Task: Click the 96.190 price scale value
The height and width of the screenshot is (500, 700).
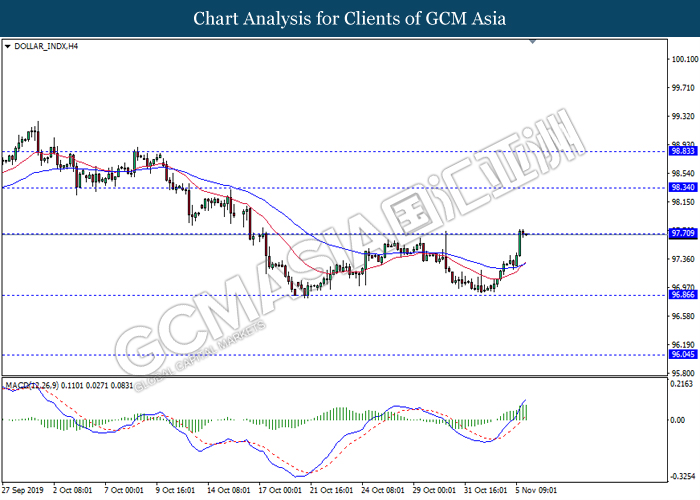Action: [683, 345]
